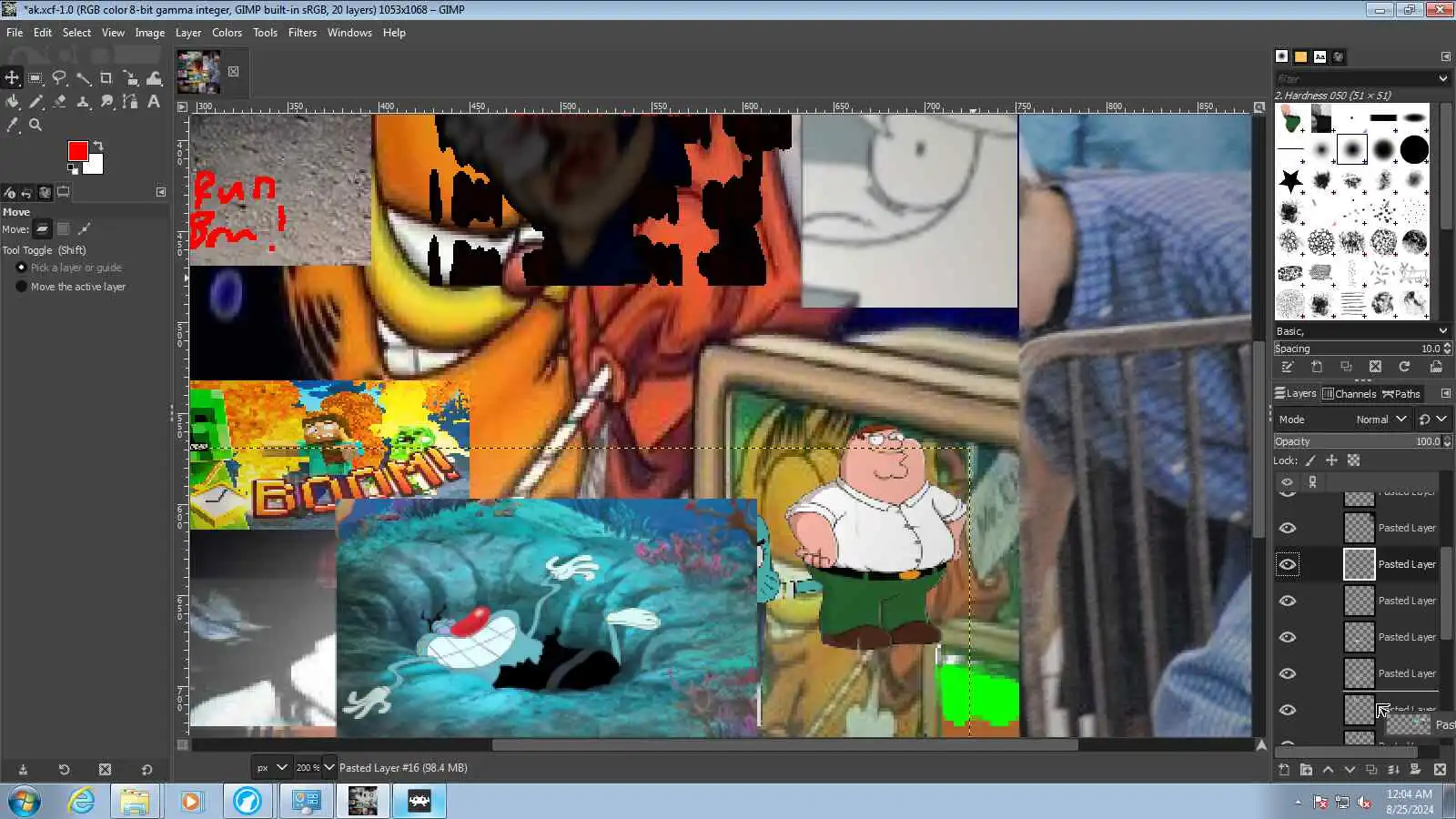1456x819 pixels.
Task: Adjust the layer Opacity slider
Action: click(1361, 441)
